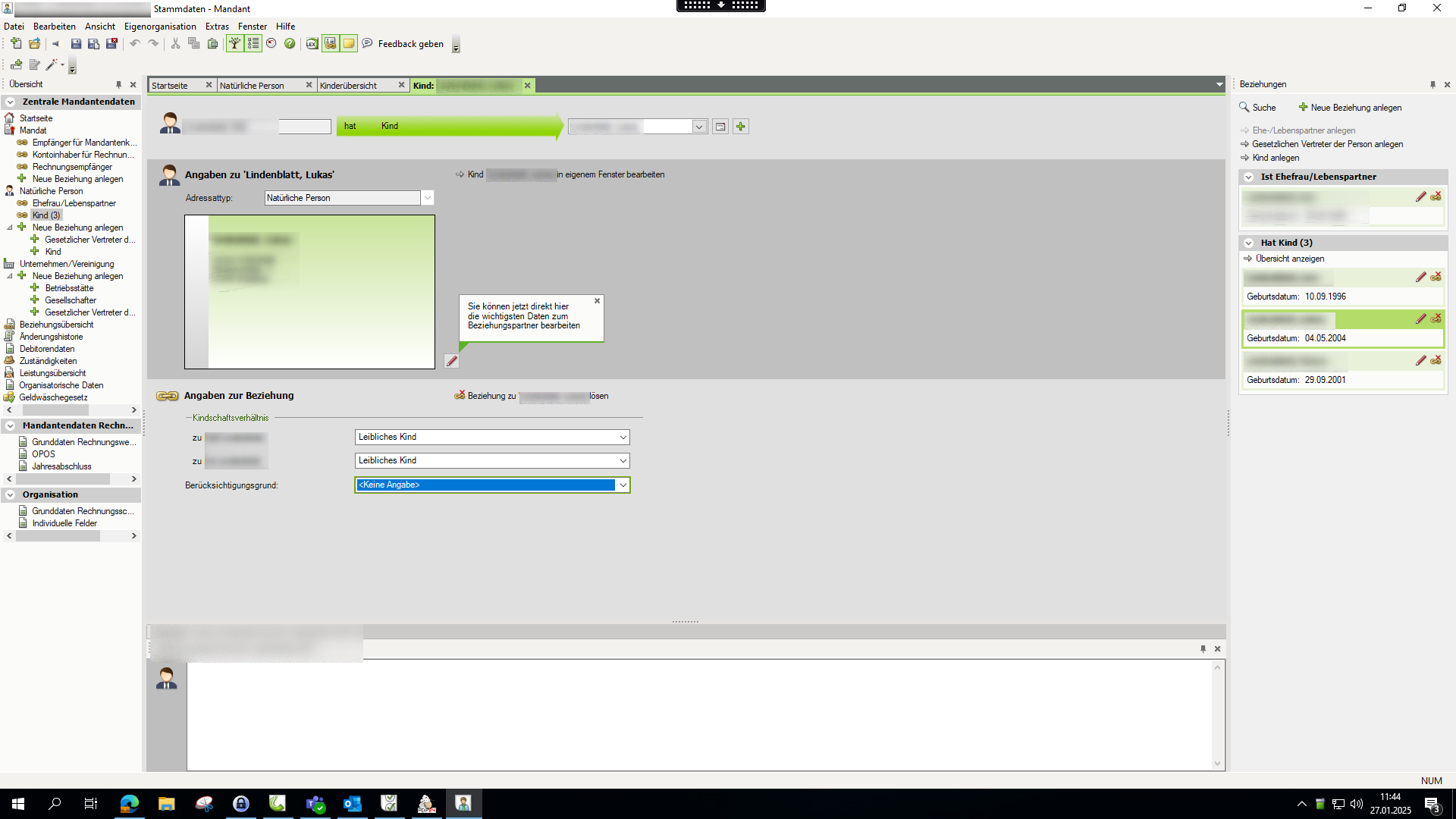Toggle the yellow sticky note toolbar button

349,44
